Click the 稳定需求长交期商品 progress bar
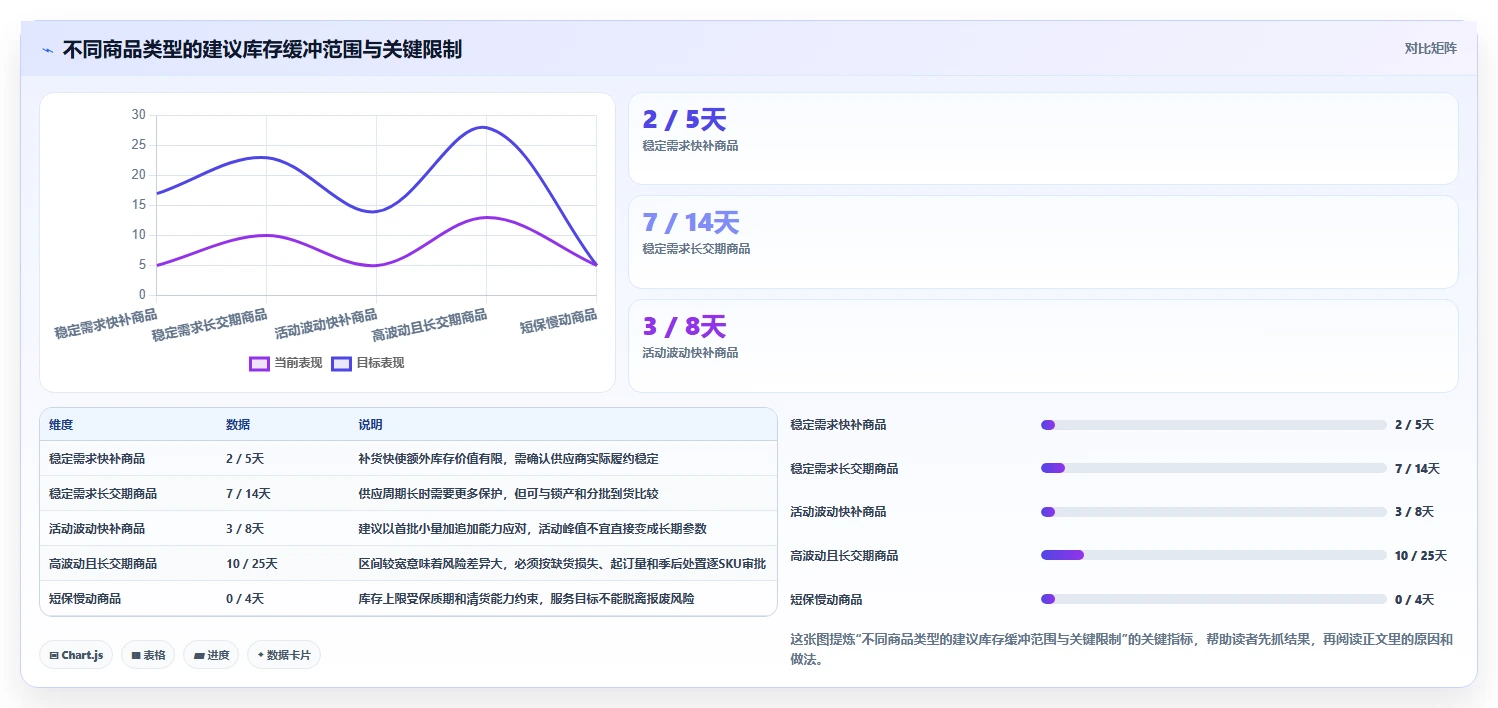Viewport: 1498px width, 708px height. click(1214, 468)
